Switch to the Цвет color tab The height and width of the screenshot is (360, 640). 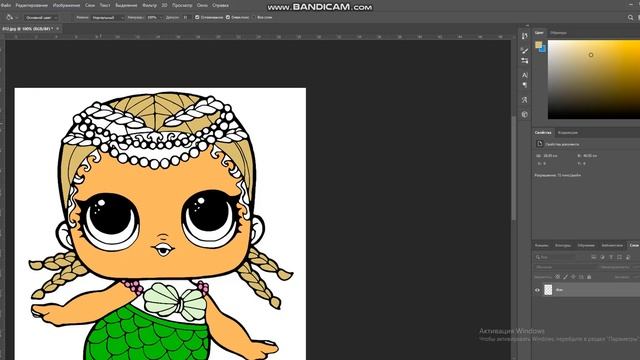(539, 33)
